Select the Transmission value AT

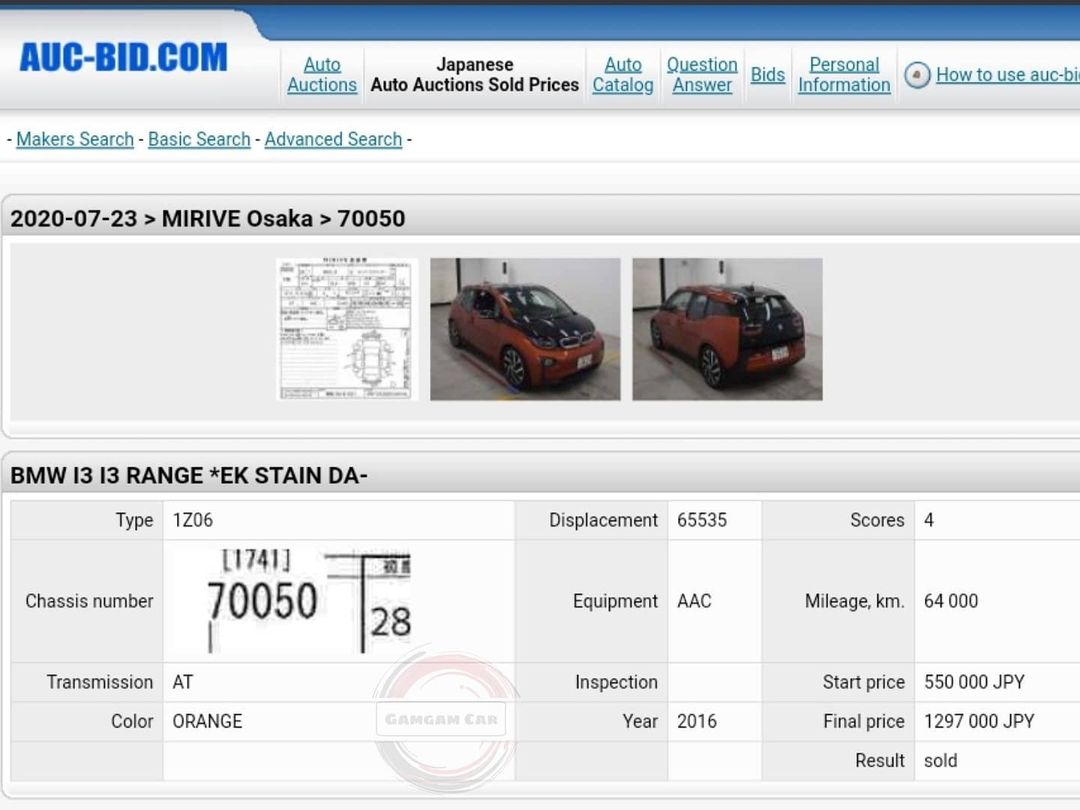pos(183,682)
